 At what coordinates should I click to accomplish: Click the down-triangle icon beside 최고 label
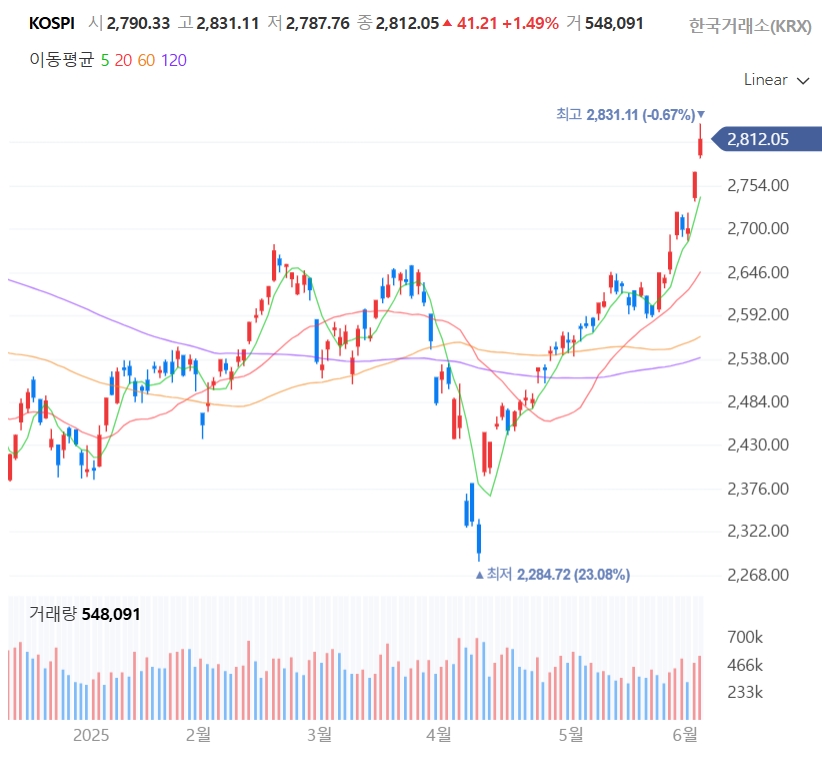(701, 114)
